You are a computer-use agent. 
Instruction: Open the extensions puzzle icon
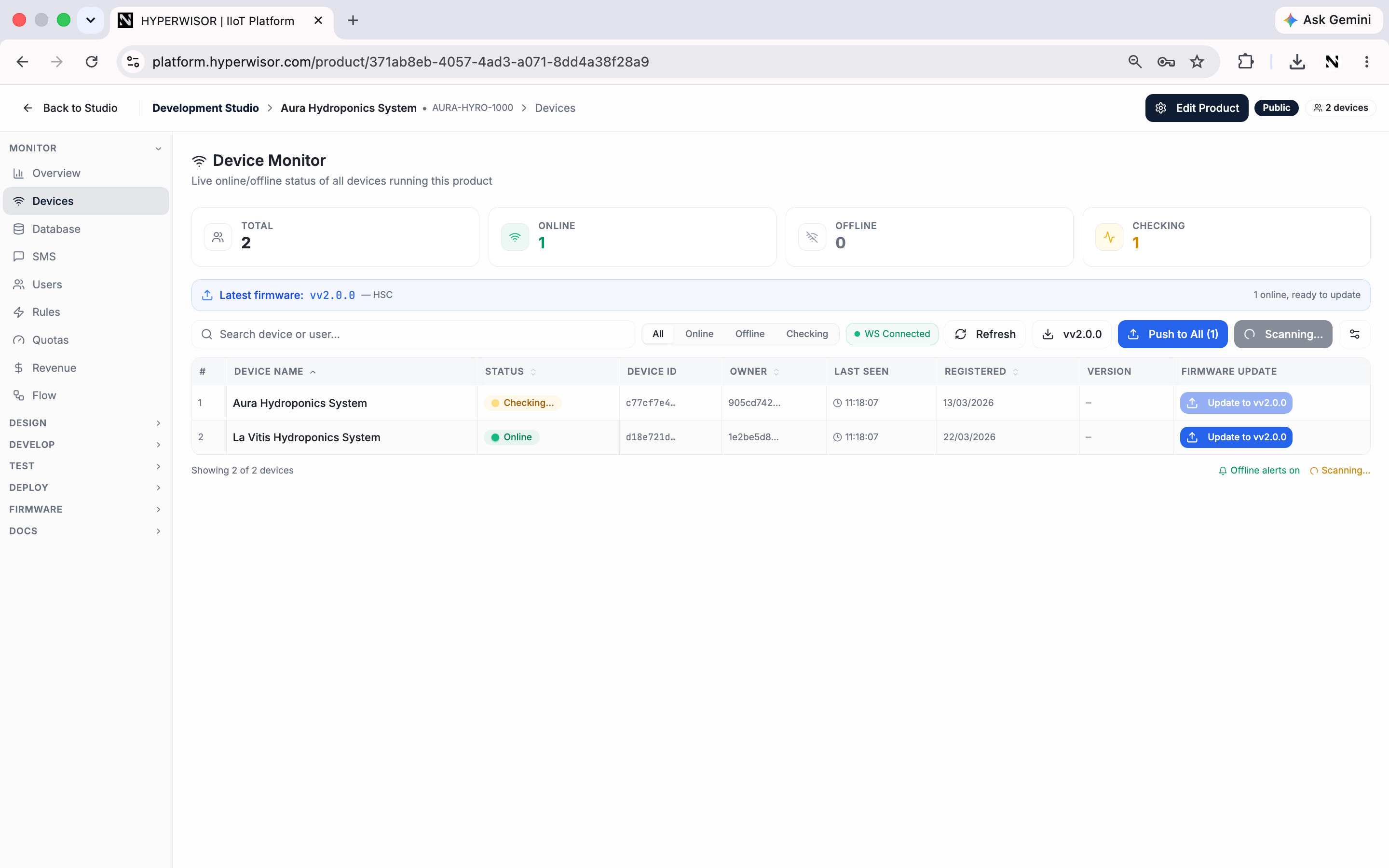click(1245, 61)
